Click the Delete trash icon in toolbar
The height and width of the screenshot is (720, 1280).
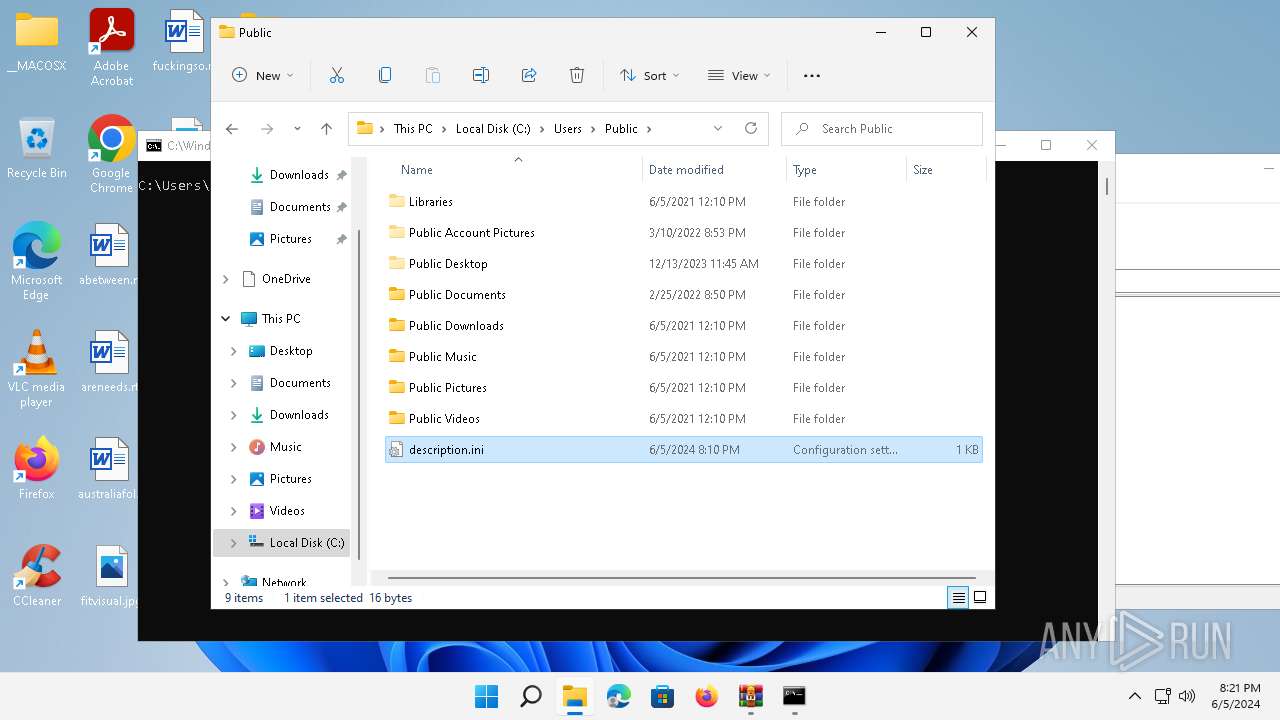pyautogui.click(x=577, y=75)
